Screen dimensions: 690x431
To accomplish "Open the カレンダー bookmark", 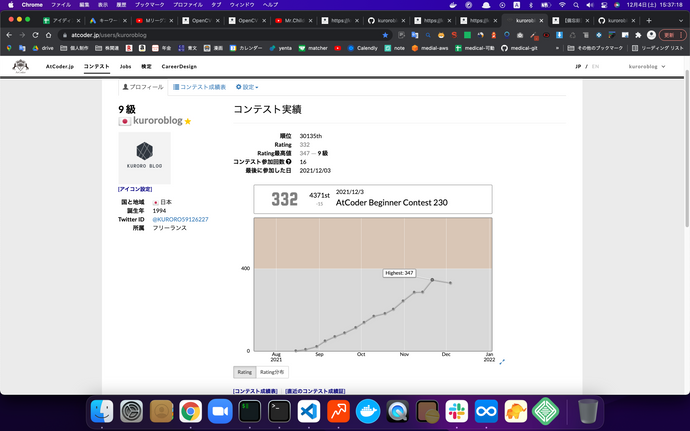I will (x=246, y=48).
